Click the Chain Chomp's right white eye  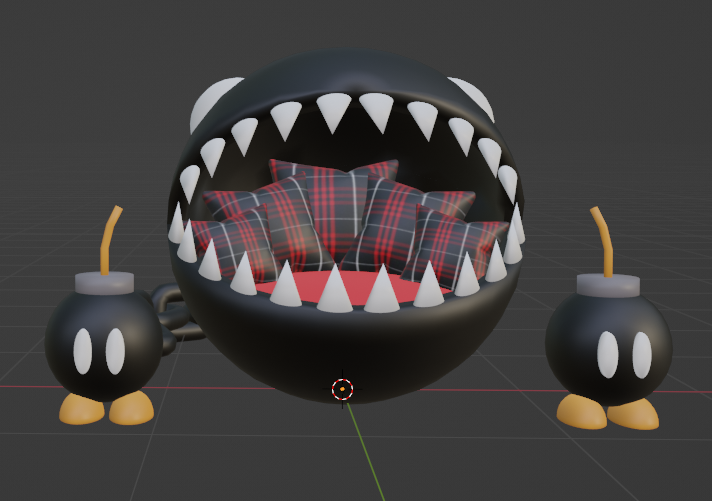point(475,98)
